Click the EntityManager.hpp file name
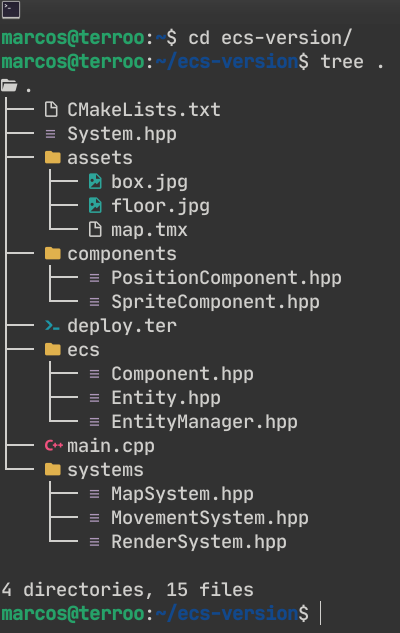The height and width of the screenshot is (633, 400). pos(204,422)
